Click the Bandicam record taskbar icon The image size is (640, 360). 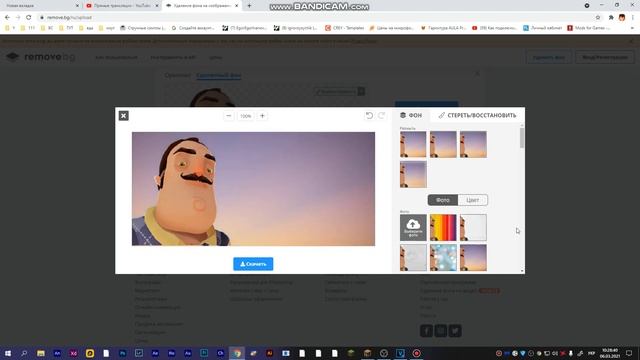point(416,353)
